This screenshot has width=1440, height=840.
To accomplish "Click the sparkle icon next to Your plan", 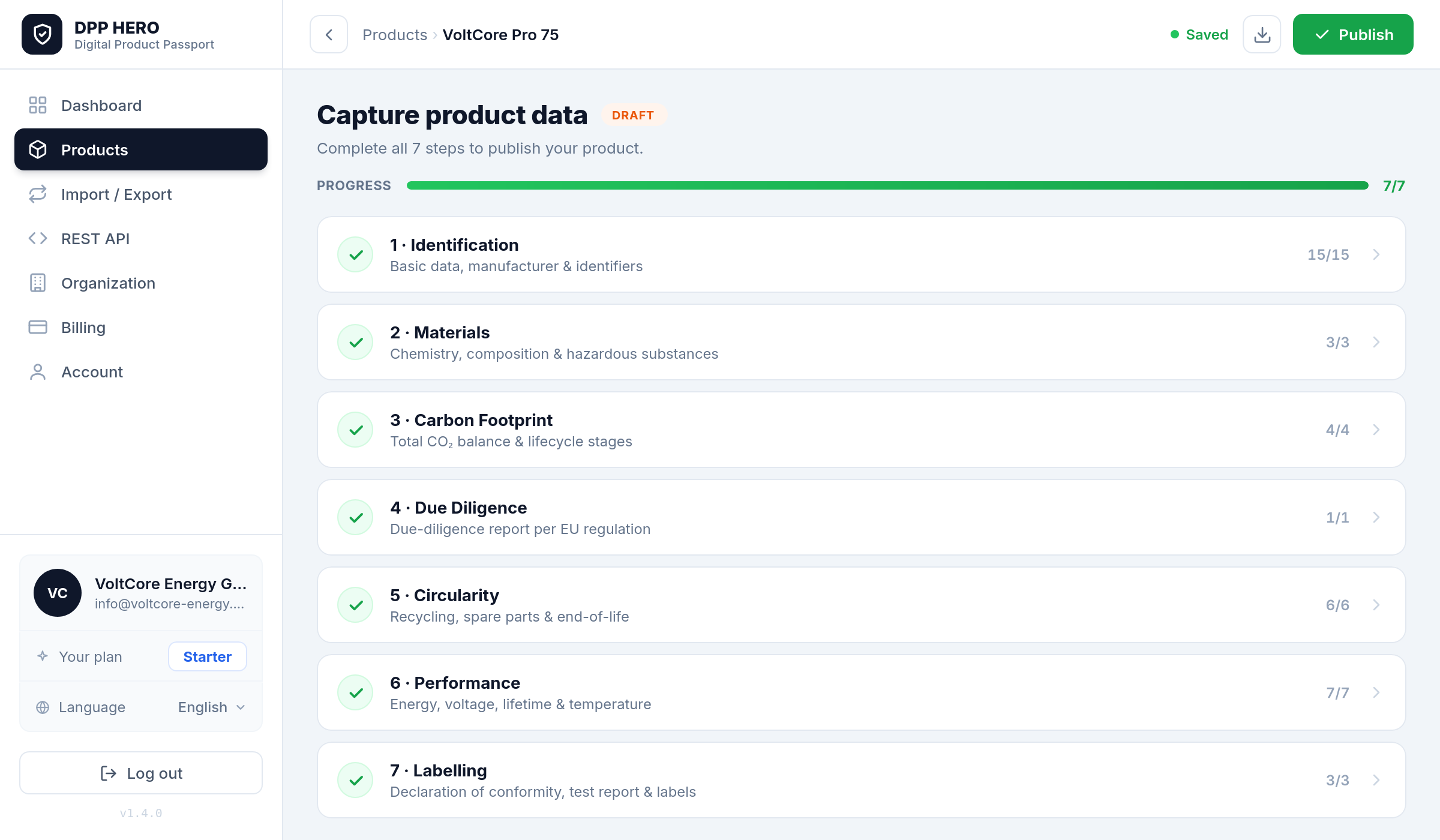I will (x=43, y=656).
